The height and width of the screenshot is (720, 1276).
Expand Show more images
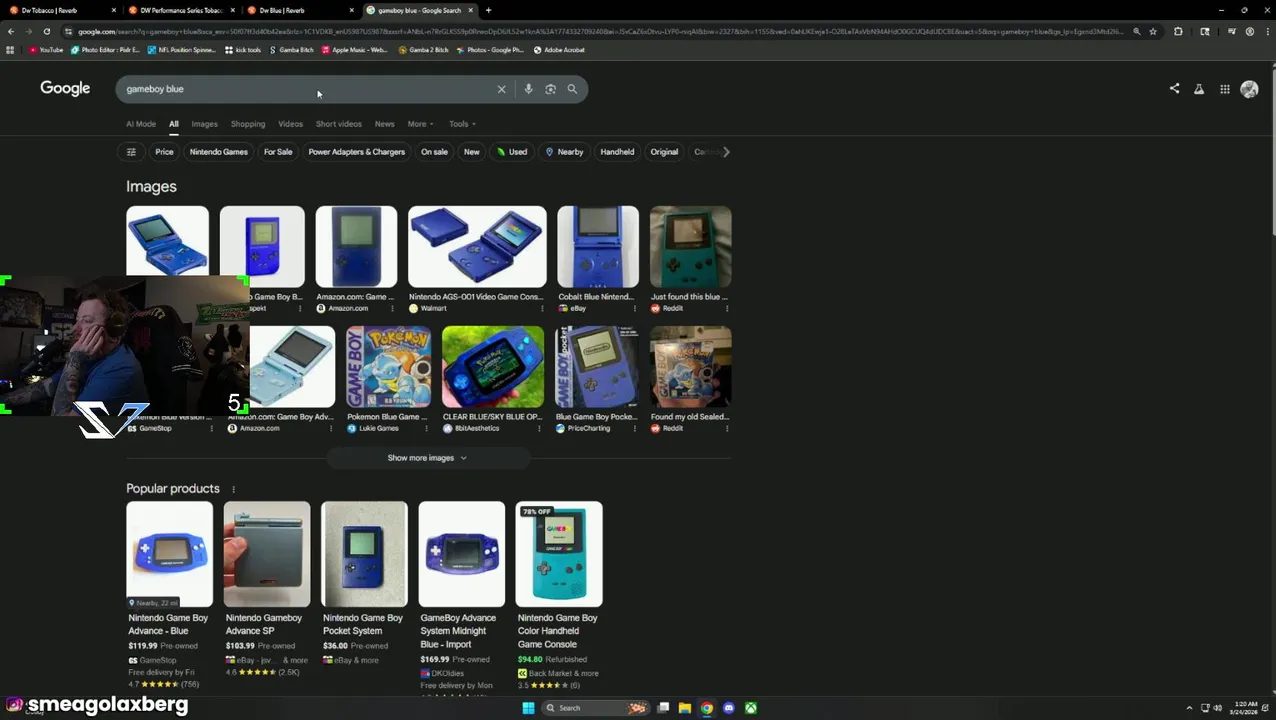tap(427, 458)
